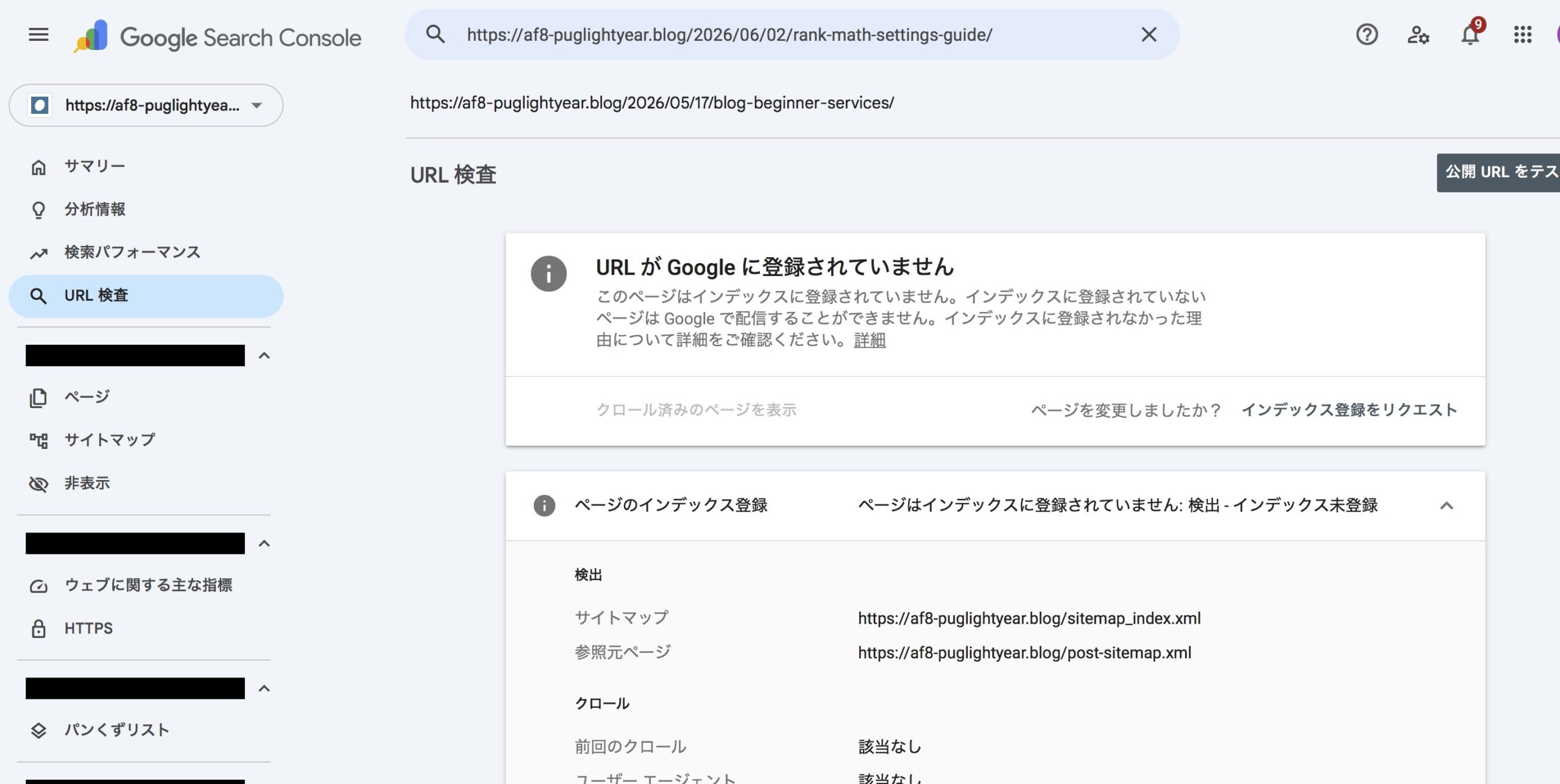Click the URL text in the inspection search field
The image size is (1560, 784).
(729, 35)
